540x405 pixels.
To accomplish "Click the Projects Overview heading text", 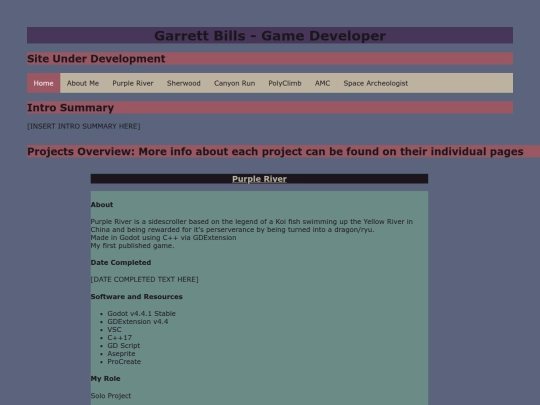I will (275, 152).
